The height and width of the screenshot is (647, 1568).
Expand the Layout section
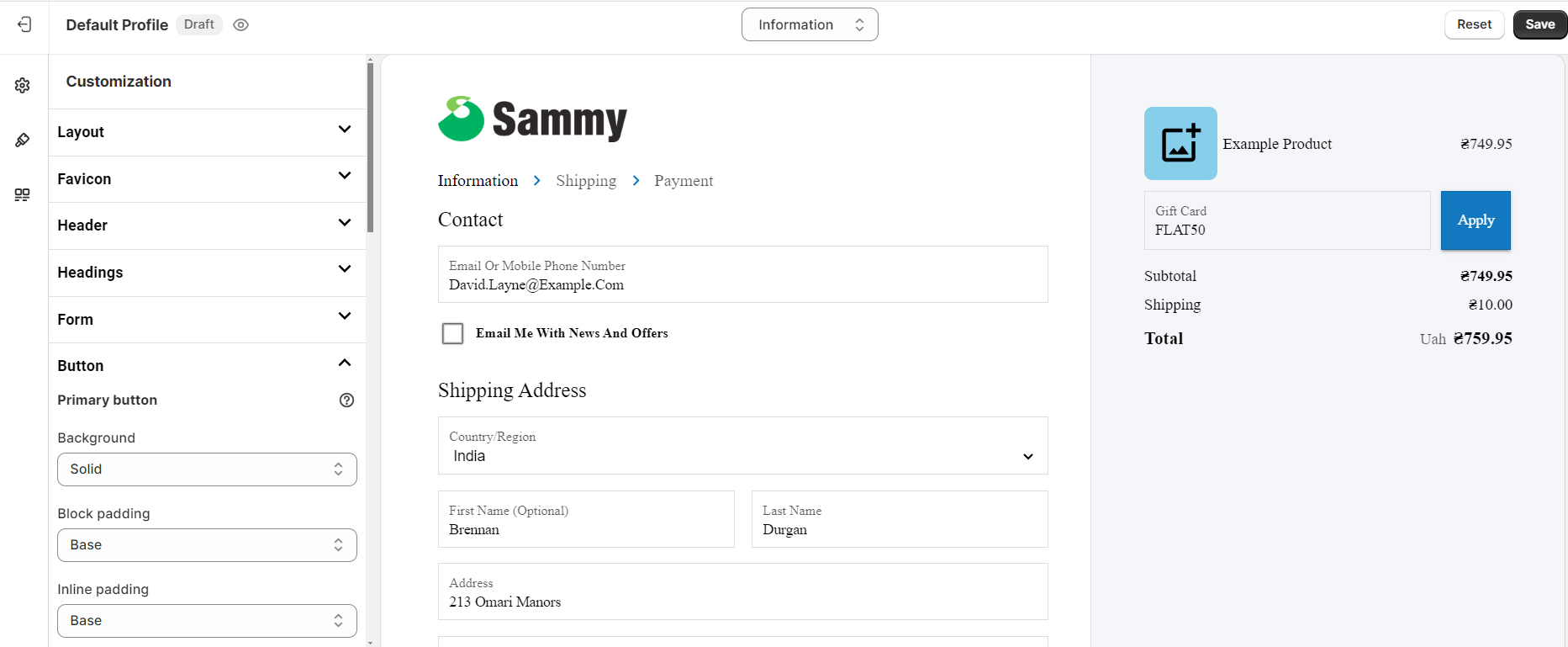pos(207,132)
